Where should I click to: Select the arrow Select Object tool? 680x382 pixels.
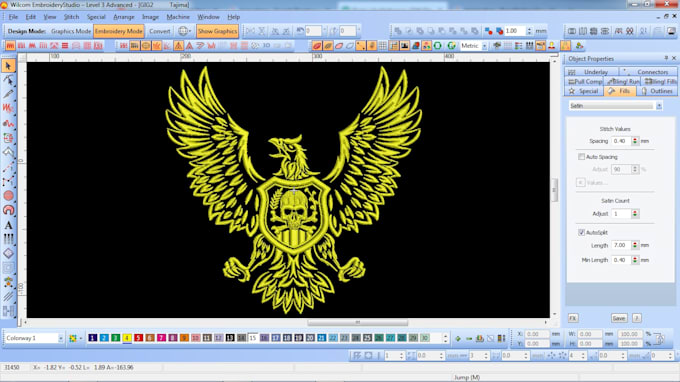pos(8,66)
